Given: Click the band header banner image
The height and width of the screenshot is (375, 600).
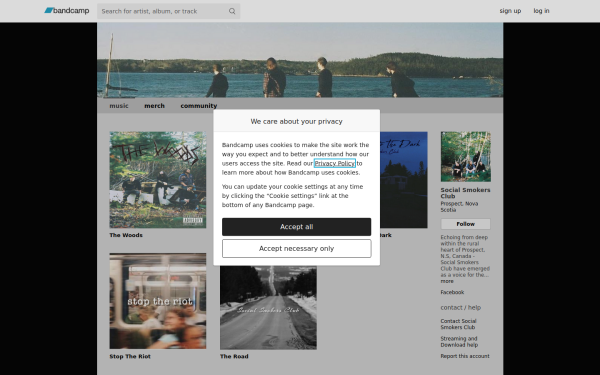Looking at the screenshot, I should (300, 60).
